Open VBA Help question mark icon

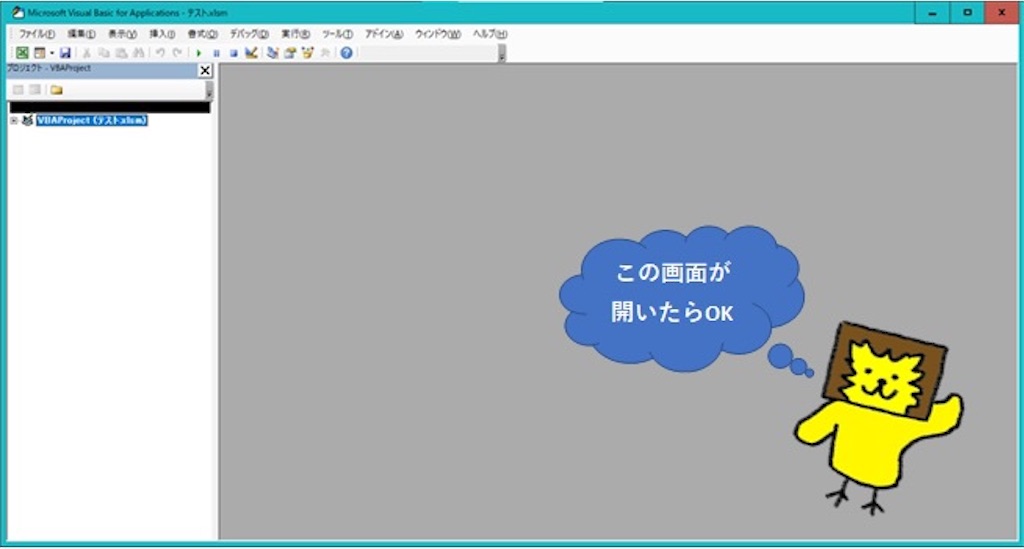coord(346,53)
